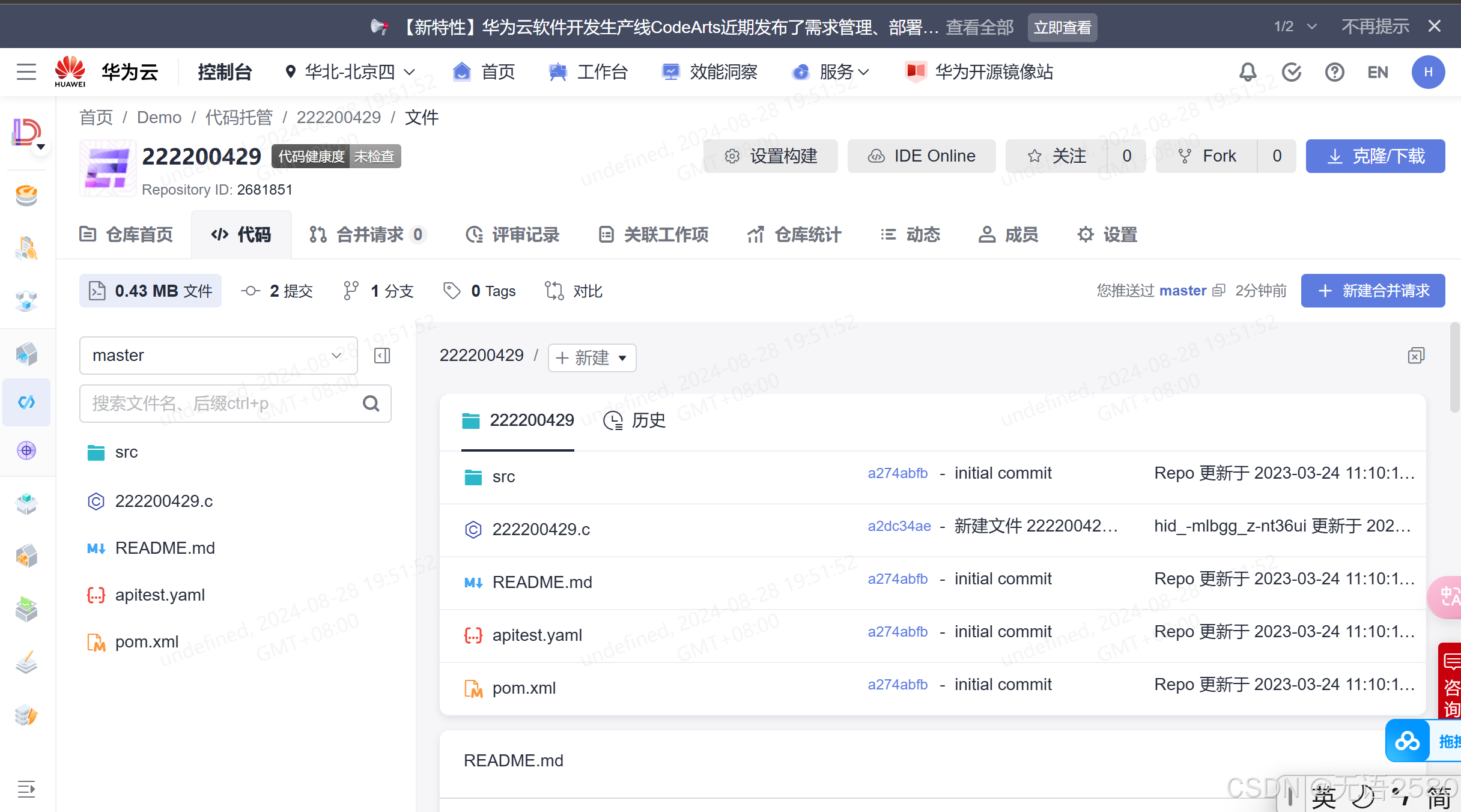This screenshot has width=1461, height=812.
Task: Copy the master branch name icon
Action: [1219, 291]
